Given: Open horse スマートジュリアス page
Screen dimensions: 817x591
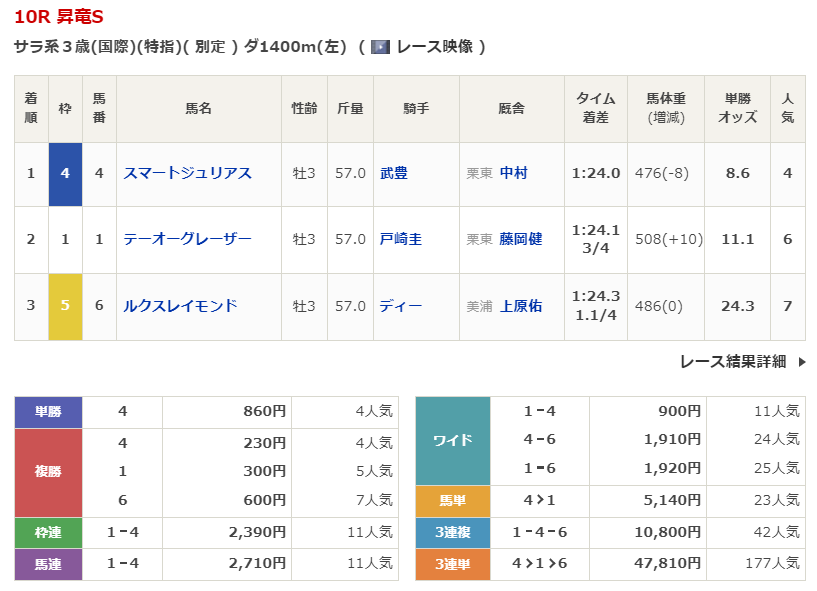Looking at the screenshot, I should coord(187,173).
